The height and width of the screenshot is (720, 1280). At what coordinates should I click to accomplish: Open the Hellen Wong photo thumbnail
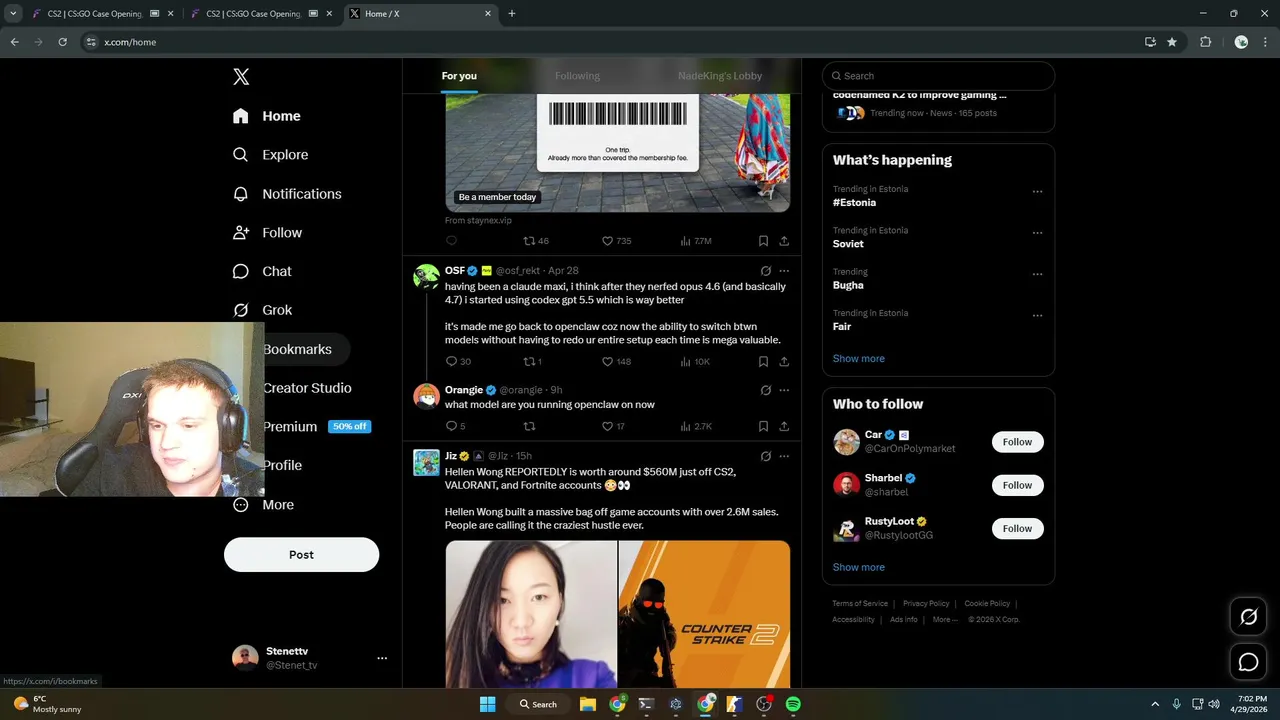point(531,613)
